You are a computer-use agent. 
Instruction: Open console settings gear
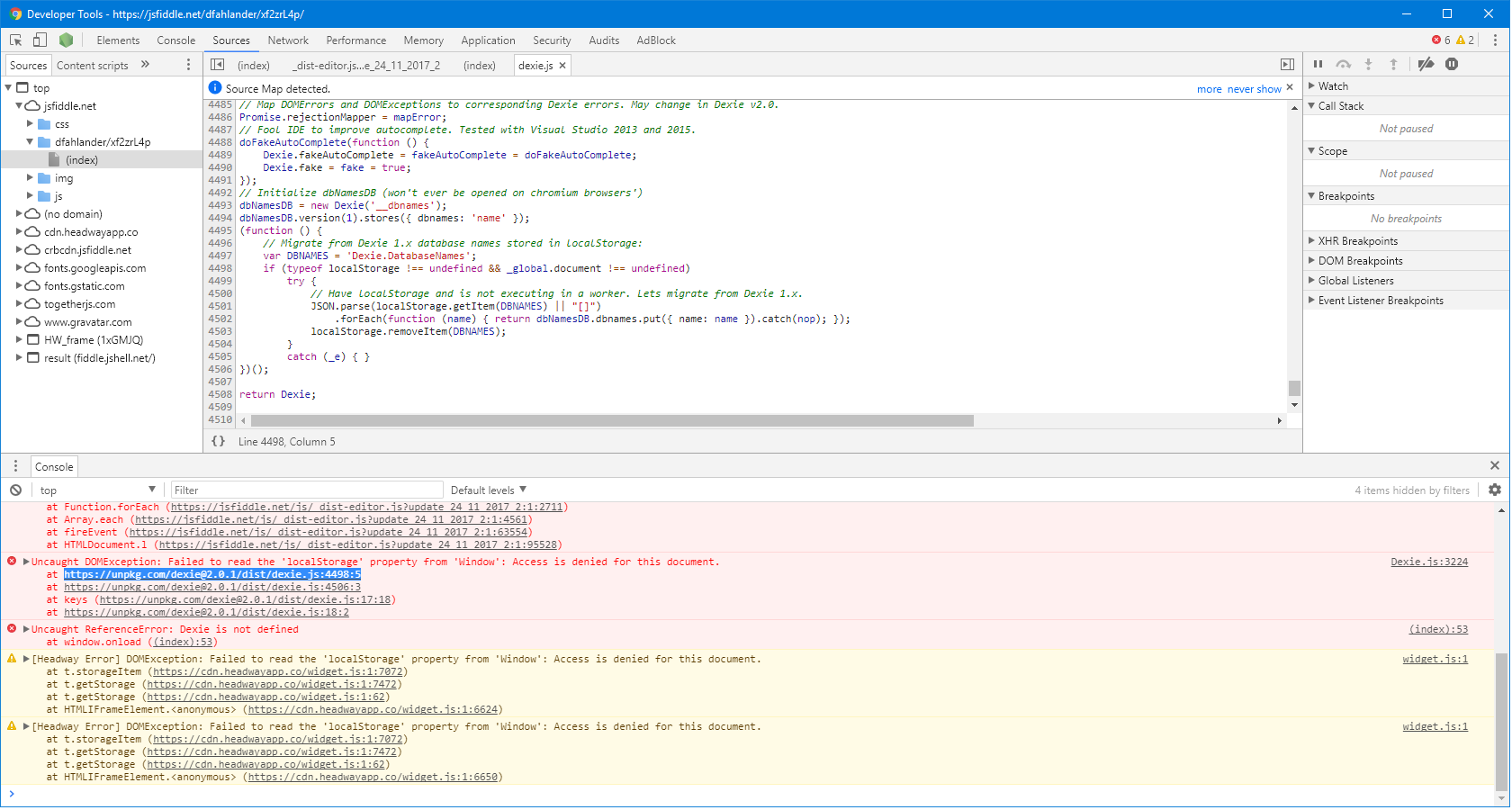coord(1495,490)
